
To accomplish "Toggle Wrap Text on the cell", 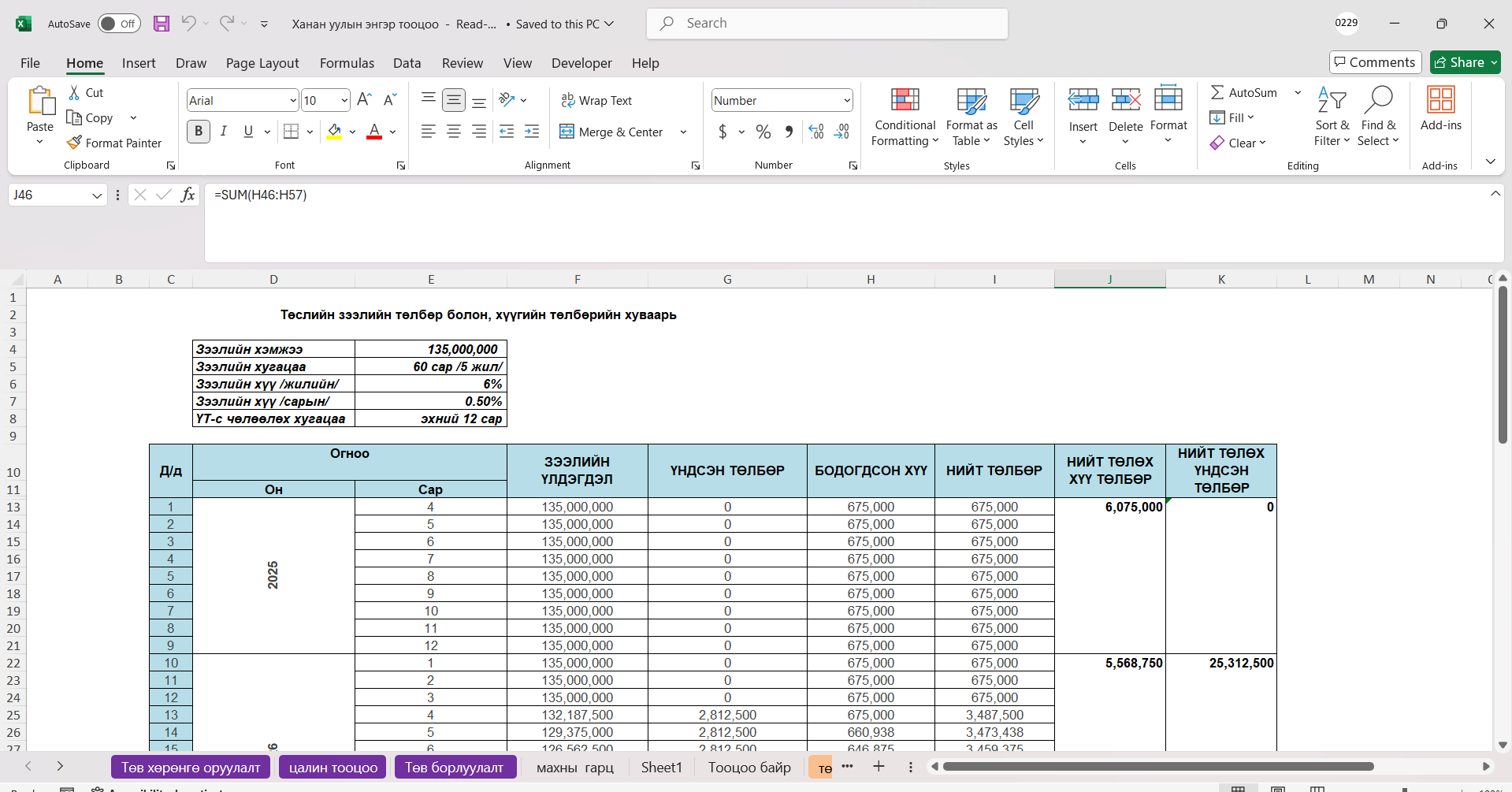I will click(596, 100).
